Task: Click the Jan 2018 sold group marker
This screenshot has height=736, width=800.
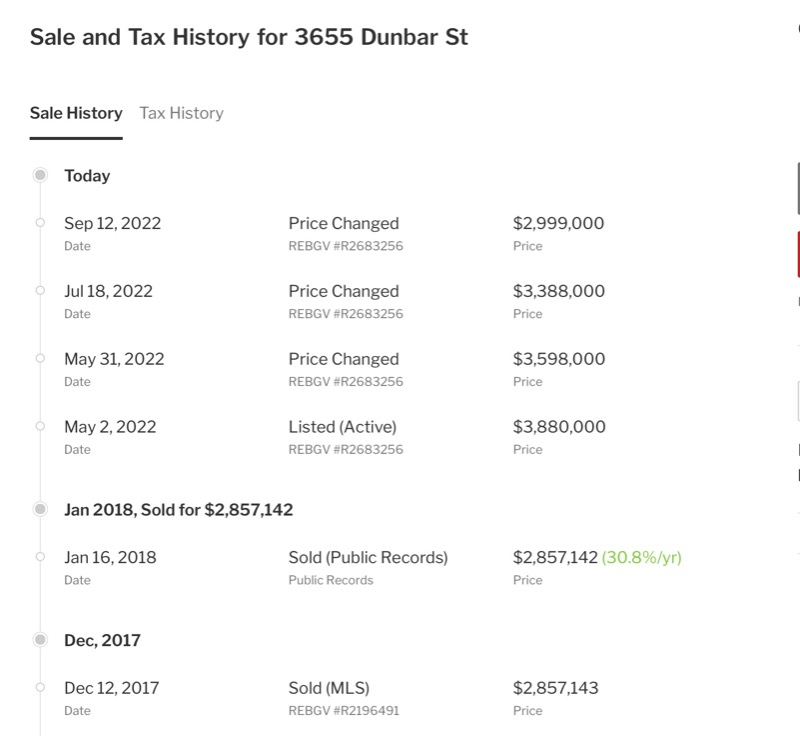Action: pos(40,509)
